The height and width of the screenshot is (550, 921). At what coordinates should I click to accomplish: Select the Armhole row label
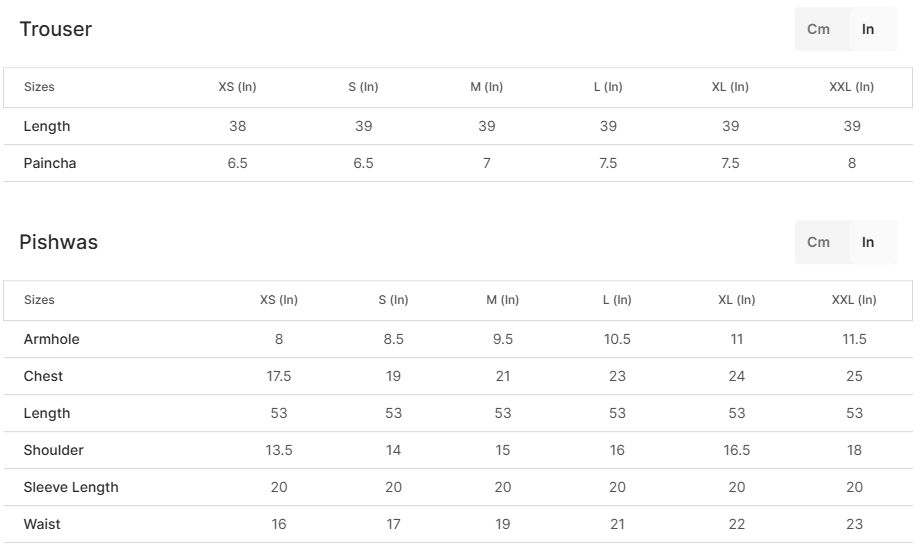coord(52,339)
